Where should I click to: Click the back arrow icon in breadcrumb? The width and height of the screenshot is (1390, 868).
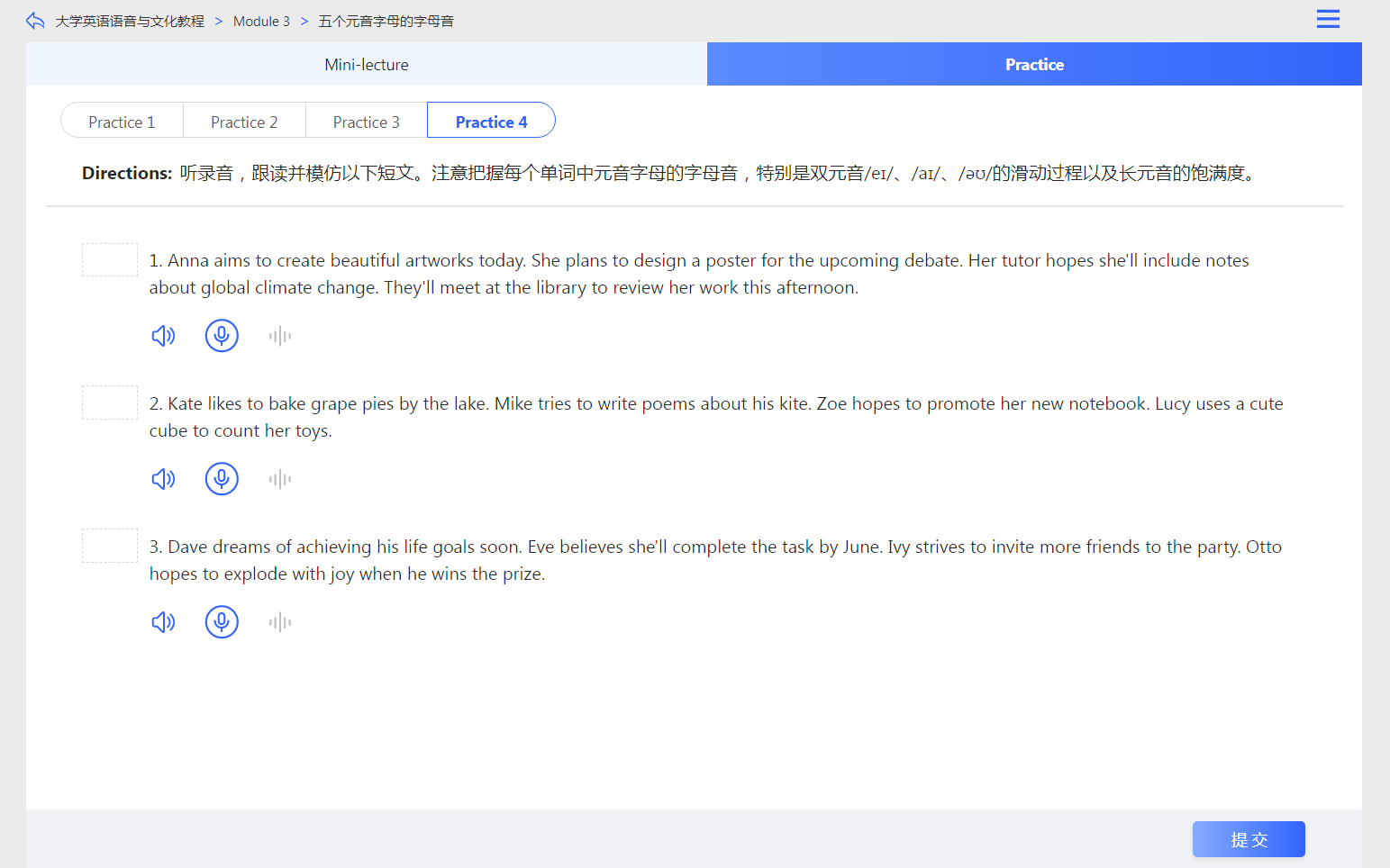pos(35,21)
